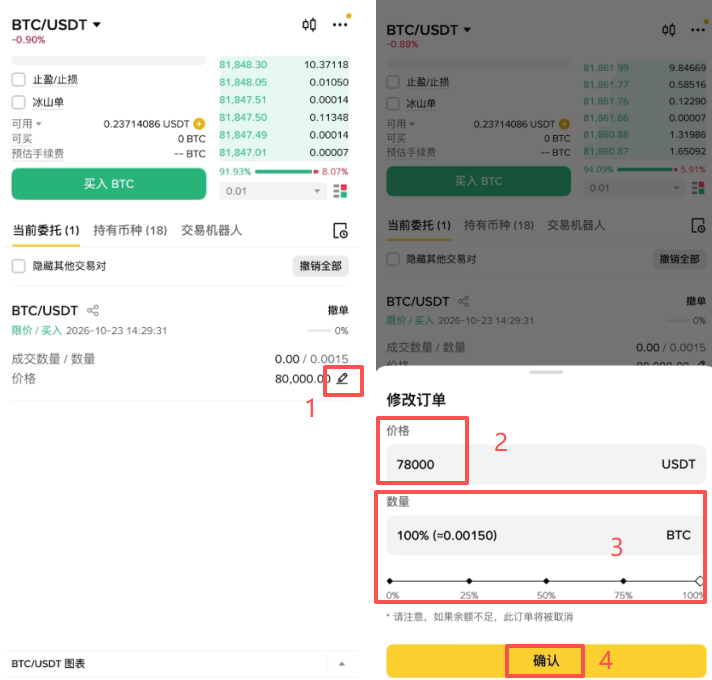Click the 94.09% buy/sell ratio bar
This screenshot has height=680, width=712.
tap(645, 169)
